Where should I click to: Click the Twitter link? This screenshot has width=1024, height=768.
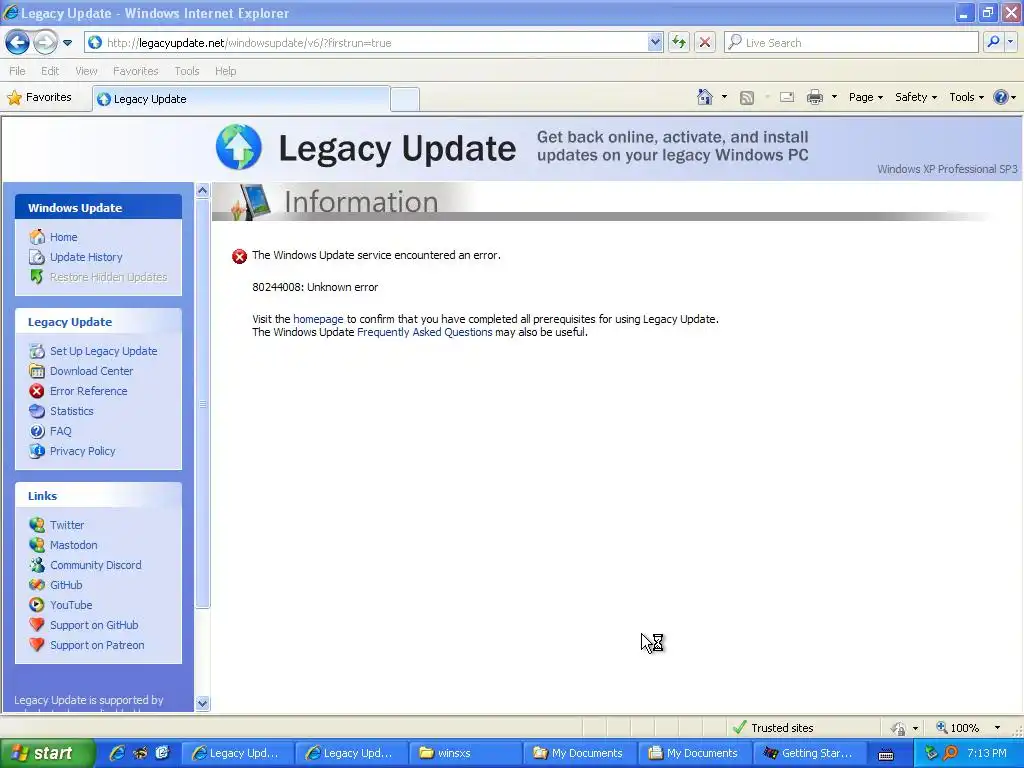[67, 525]
